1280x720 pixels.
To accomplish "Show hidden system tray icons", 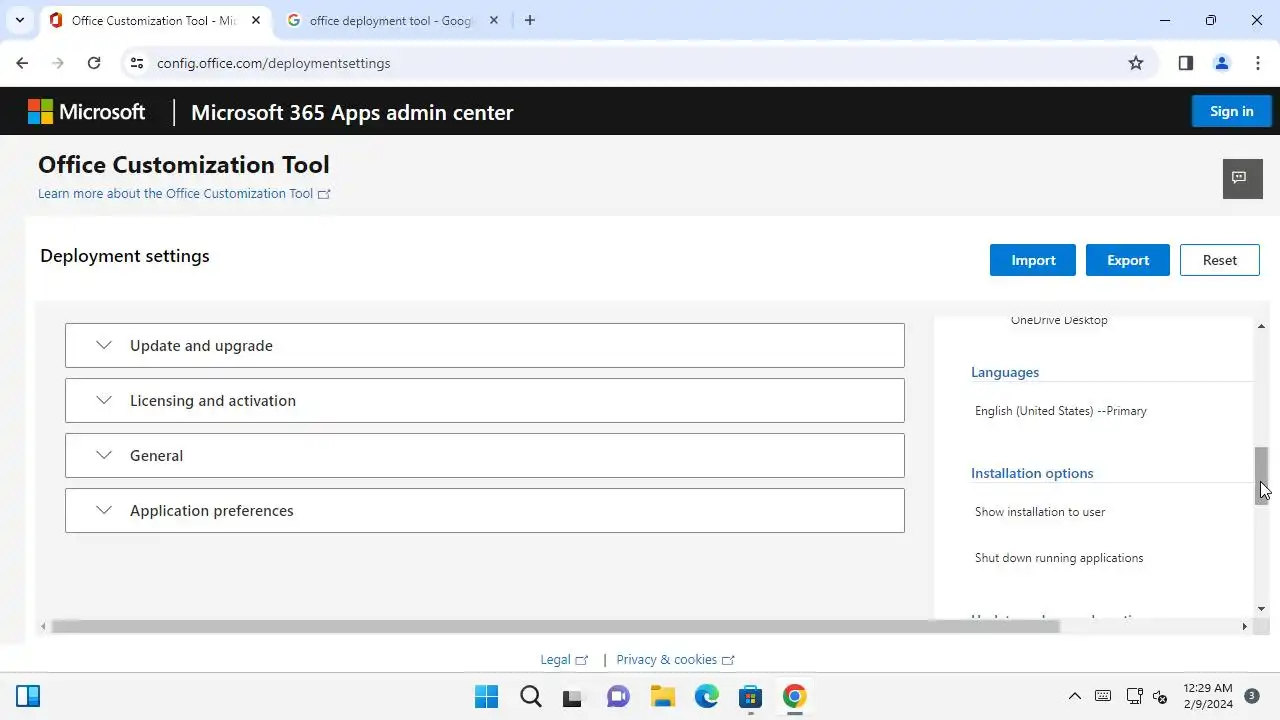I will (x=1075, y=696).
